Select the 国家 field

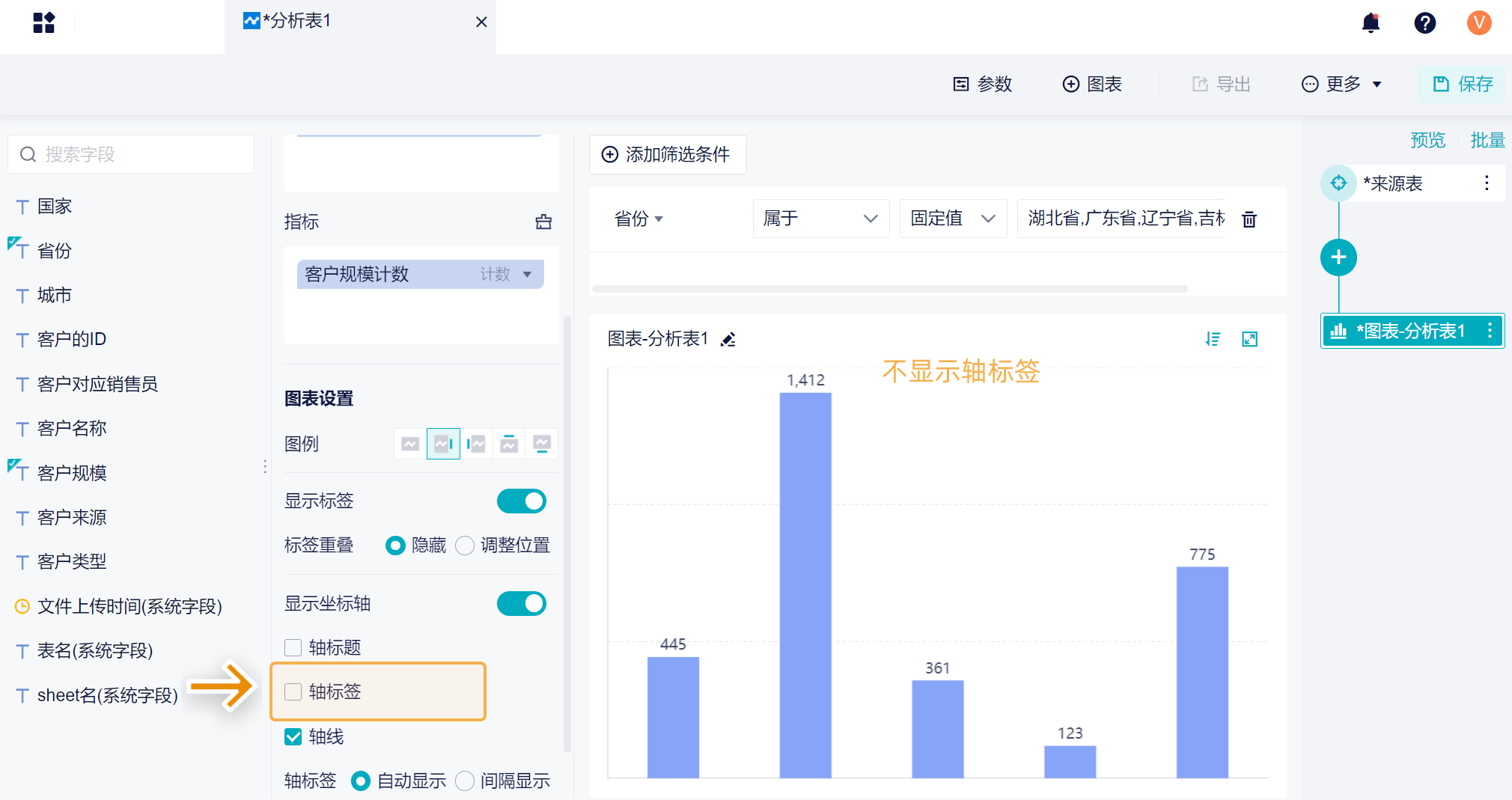tap(55, 206)
